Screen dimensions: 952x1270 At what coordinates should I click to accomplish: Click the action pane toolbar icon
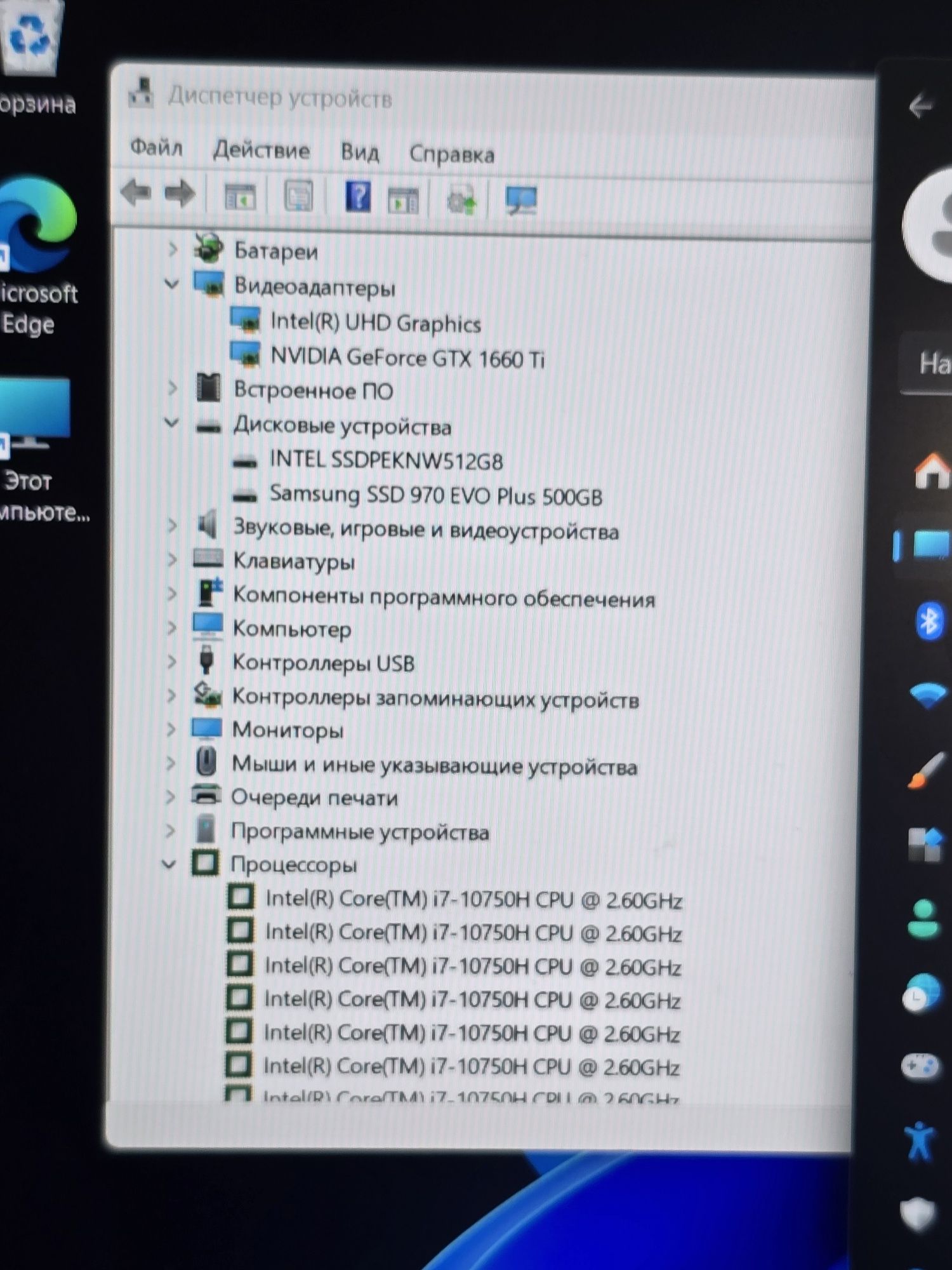point(403,200)
